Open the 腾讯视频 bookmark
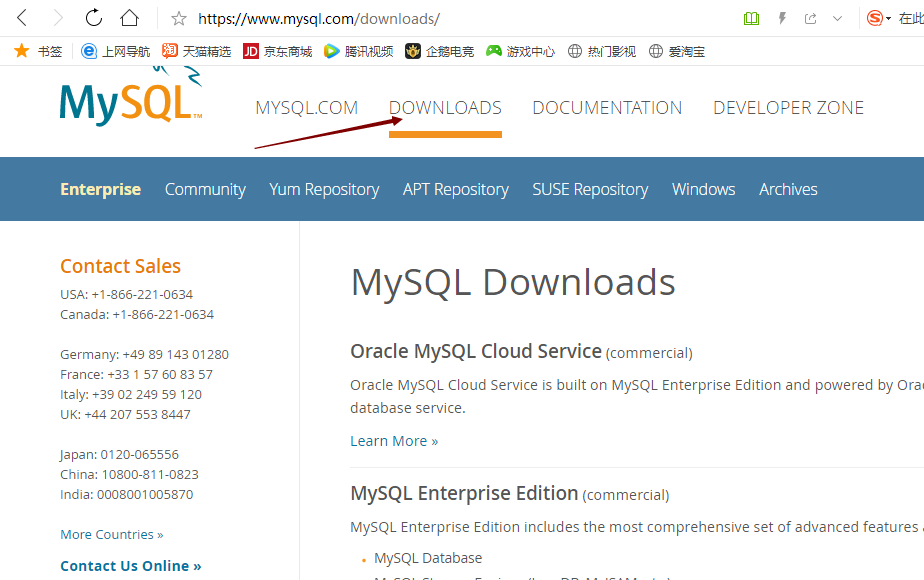The width and height of the screenshot is (924, 580). 358,51
